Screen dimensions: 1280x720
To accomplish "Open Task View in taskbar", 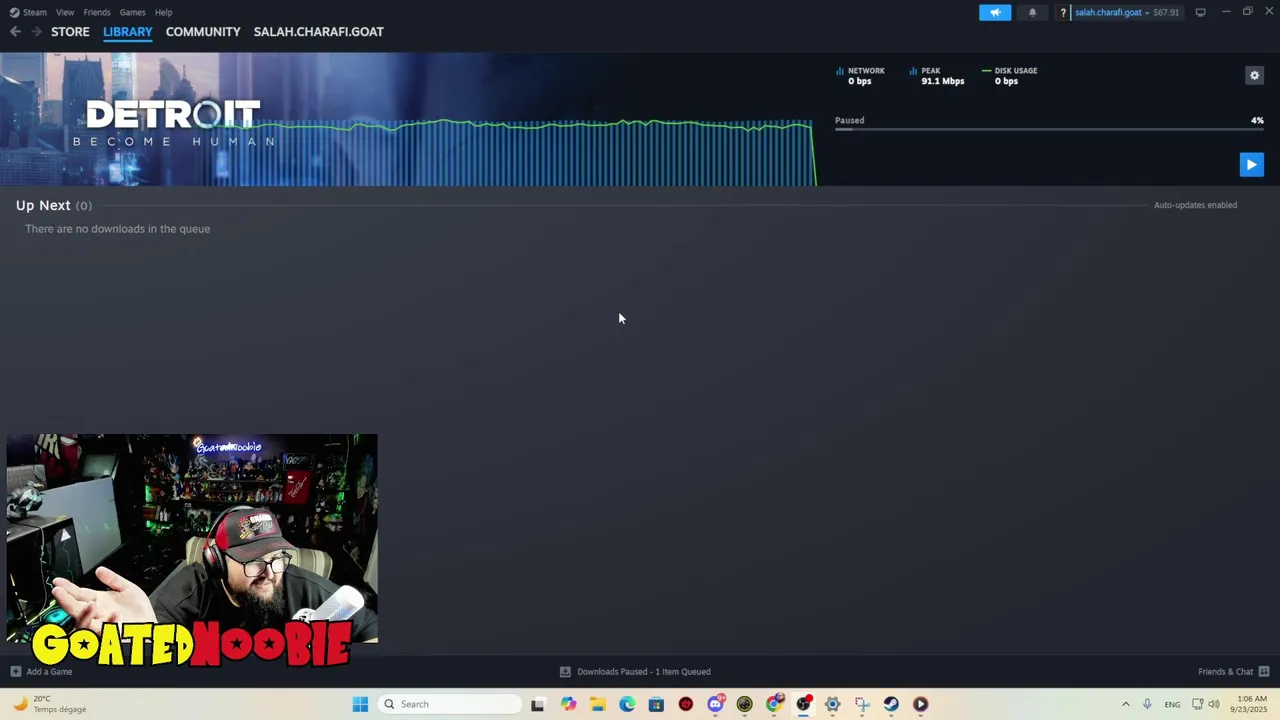I will click(x=537, y=704).
